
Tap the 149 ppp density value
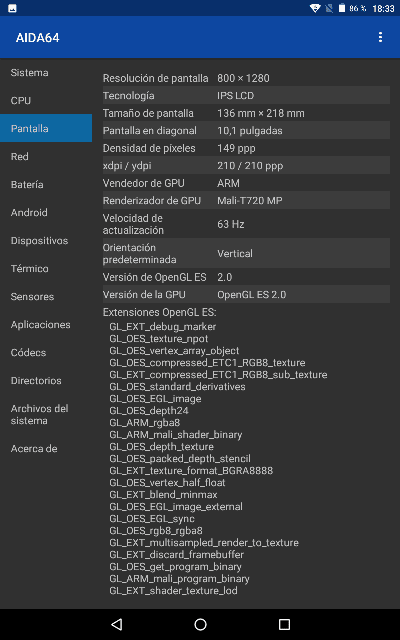236,148
